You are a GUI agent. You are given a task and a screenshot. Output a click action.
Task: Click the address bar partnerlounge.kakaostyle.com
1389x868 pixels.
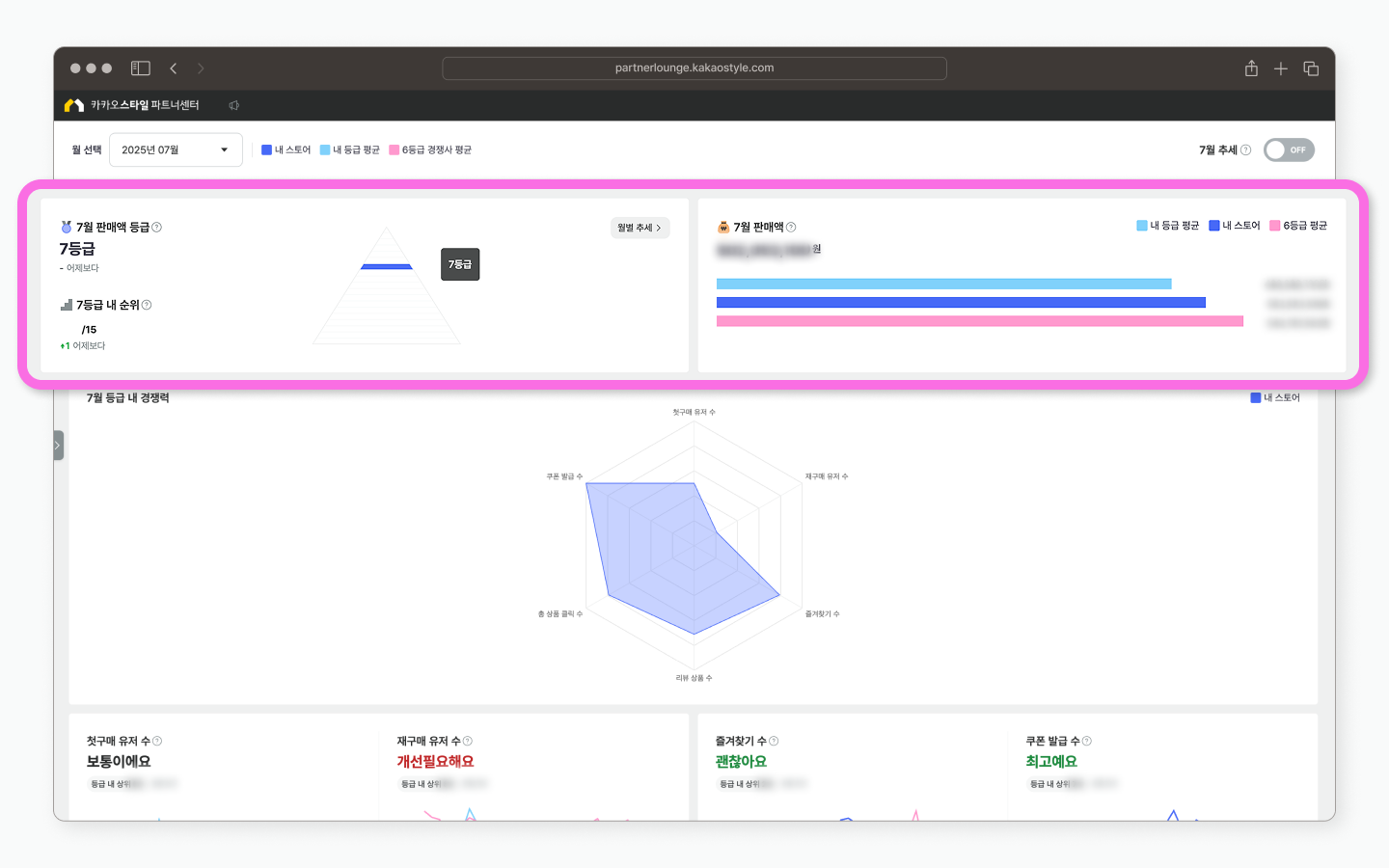pyautogui.click(x=694, y=68)
